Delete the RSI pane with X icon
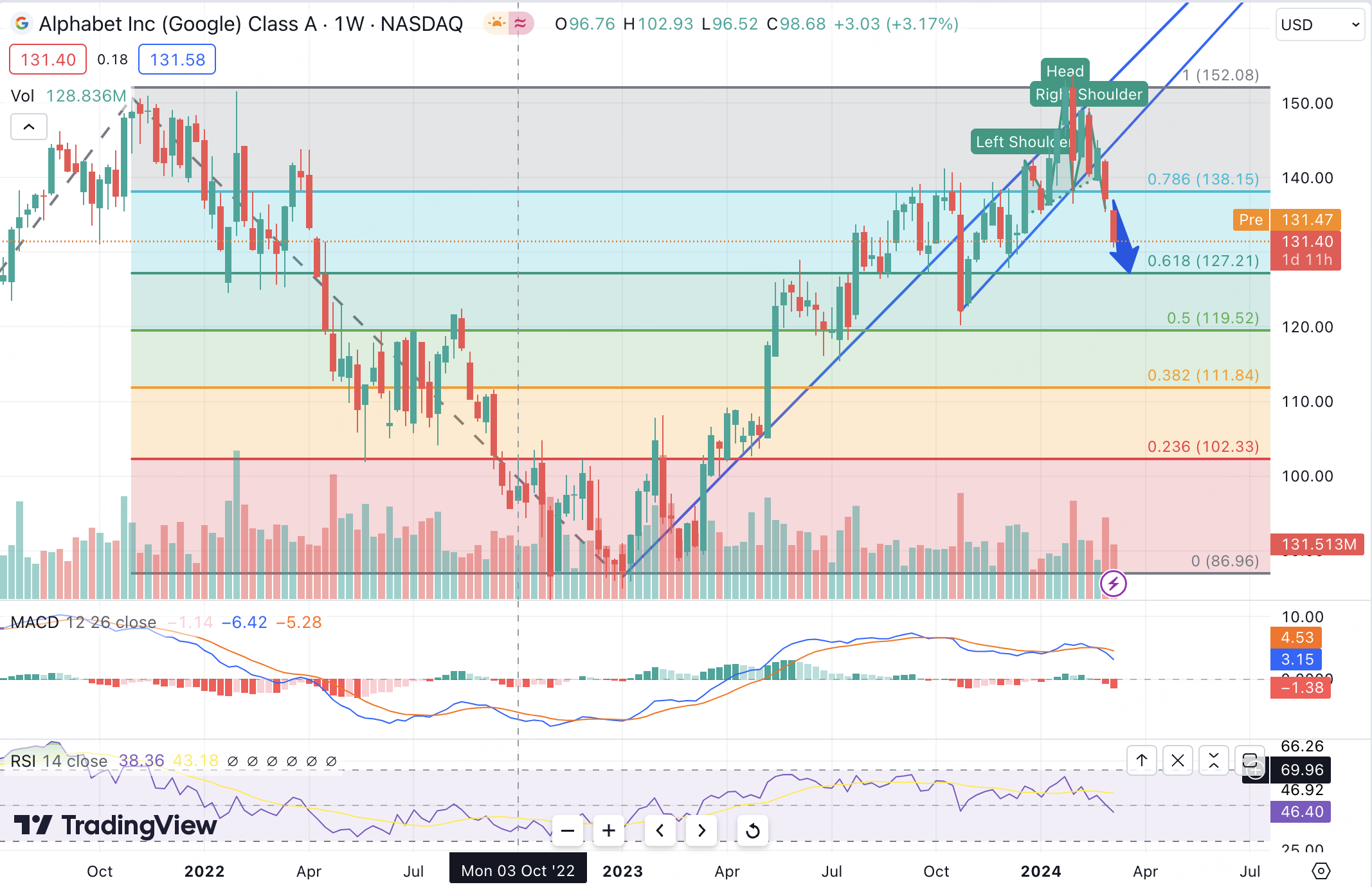Viewport: 1372px width, 887px height. 1178,761
